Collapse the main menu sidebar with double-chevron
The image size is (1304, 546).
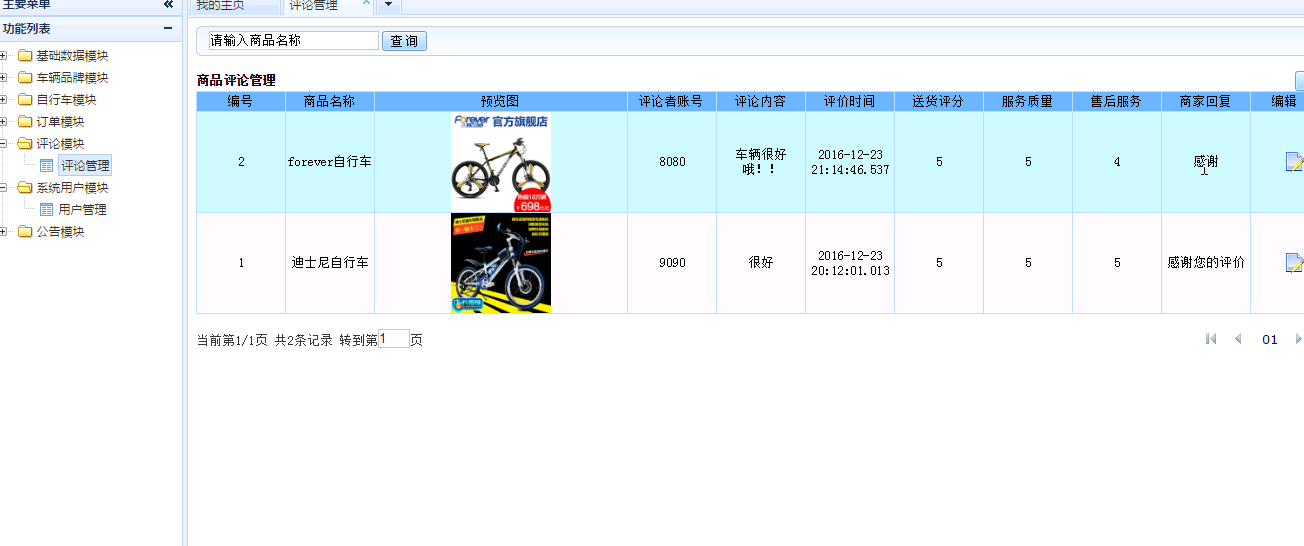tap(168, 4)
